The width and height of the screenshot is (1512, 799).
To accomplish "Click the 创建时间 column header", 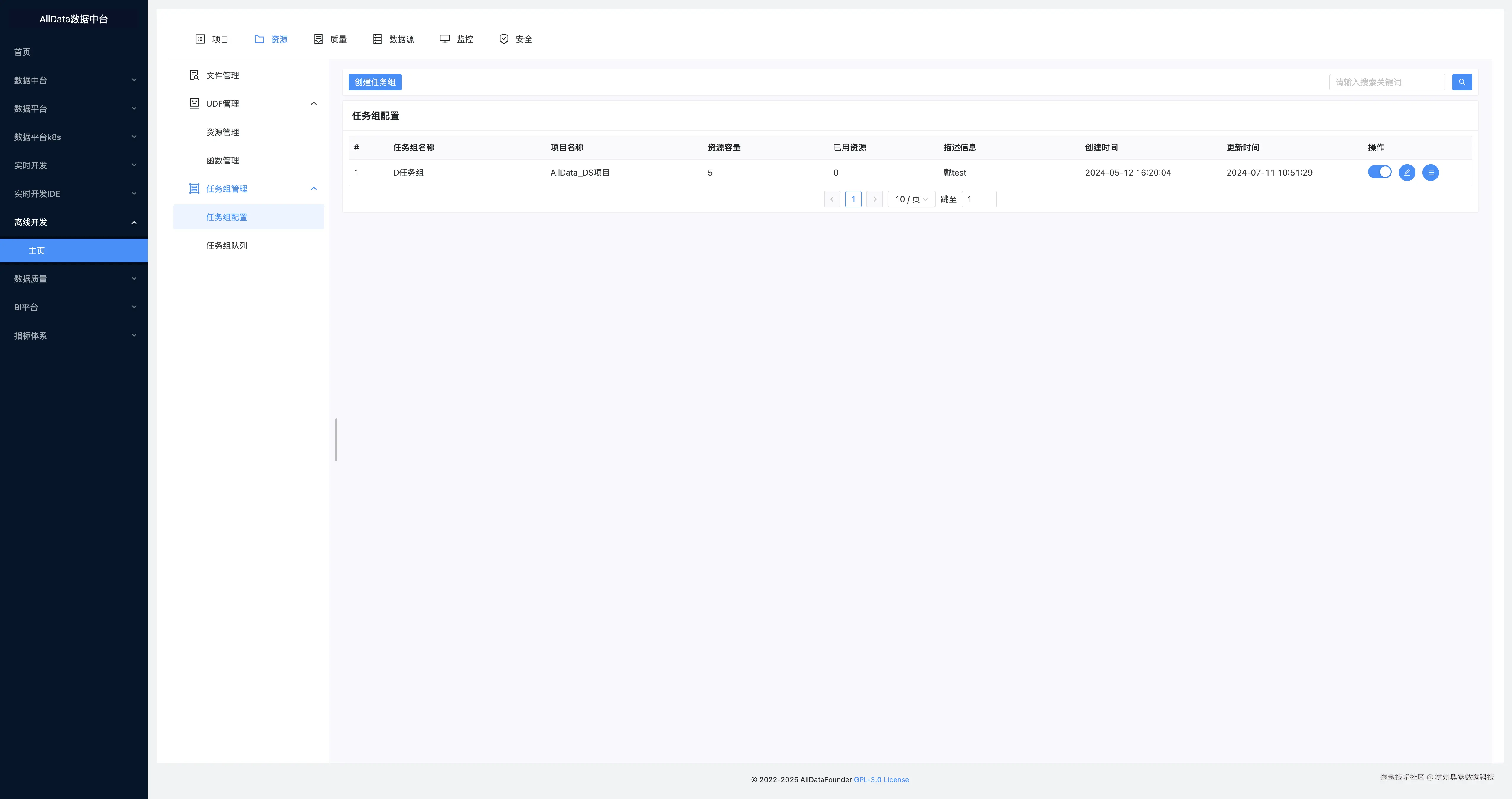I will point(1101,147).
